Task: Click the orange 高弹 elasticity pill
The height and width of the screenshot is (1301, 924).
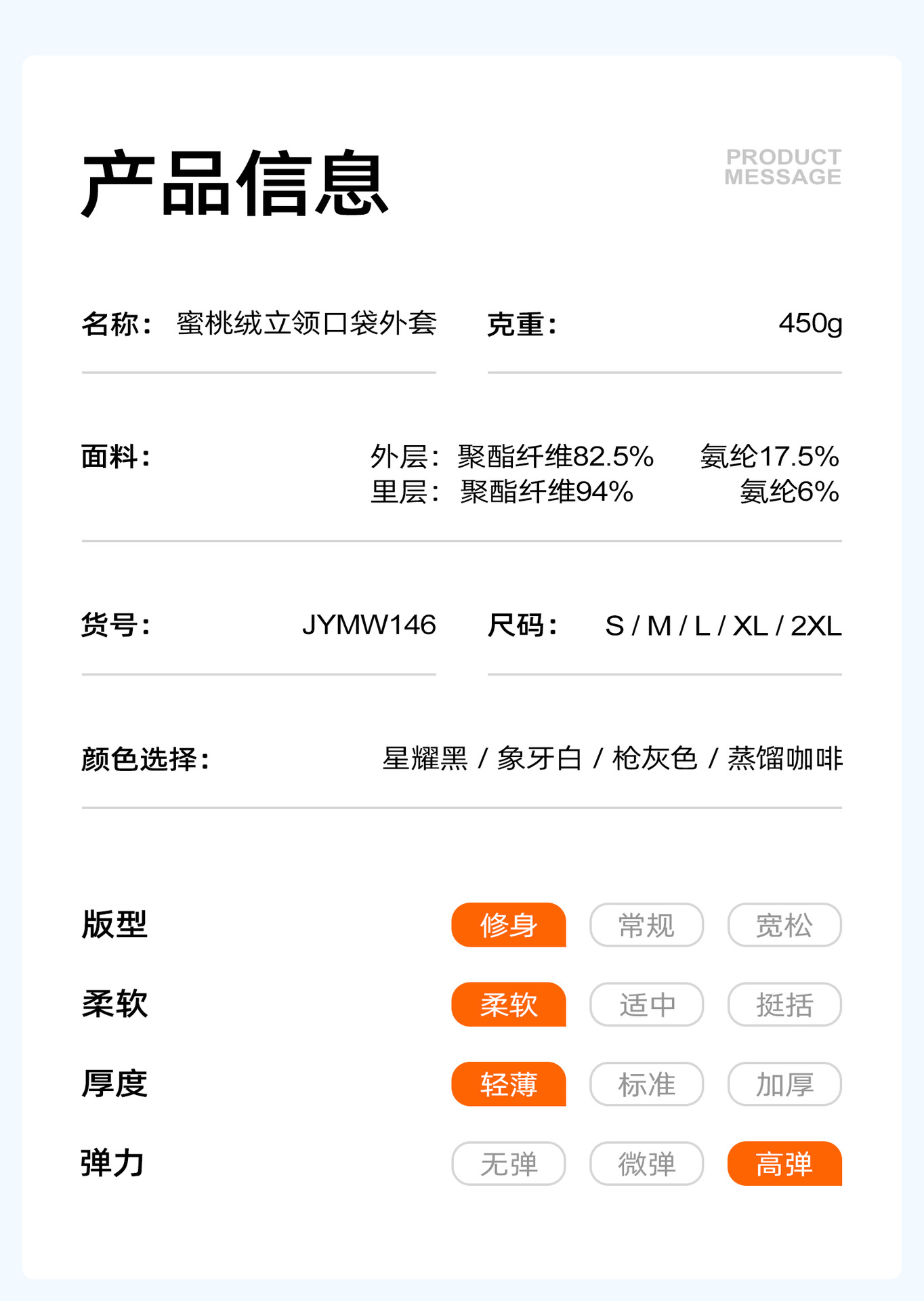Action: 784,1163
